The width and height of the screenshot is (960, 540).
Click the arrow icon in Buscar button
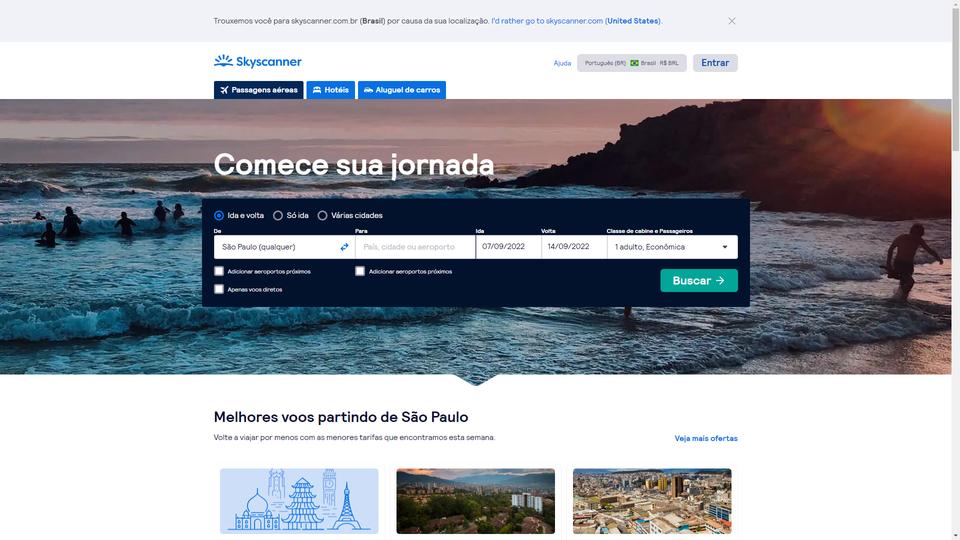point(721,280)
